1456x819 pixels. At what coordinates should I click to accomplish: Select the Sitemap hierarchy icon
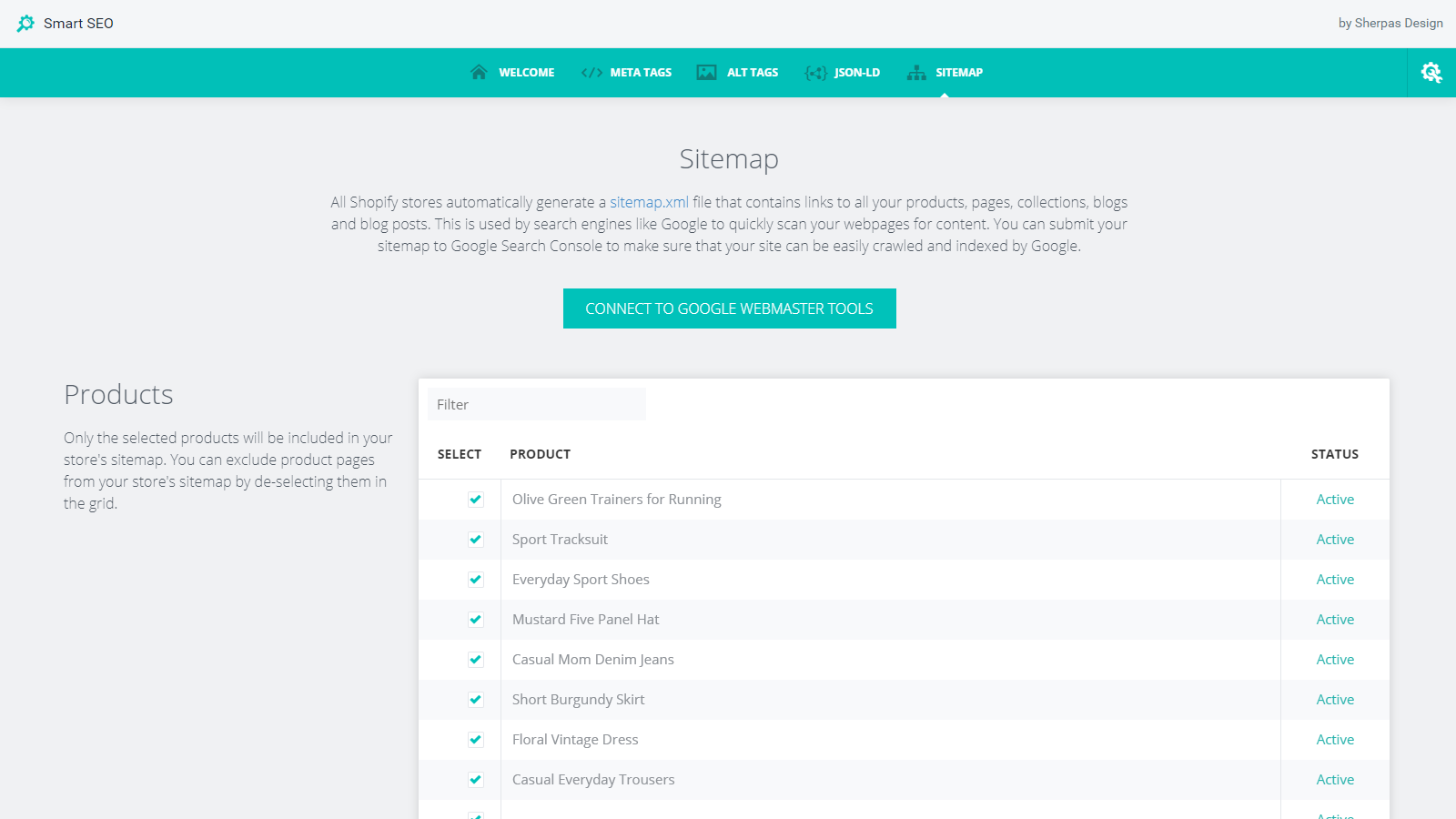tap(915, 72)
